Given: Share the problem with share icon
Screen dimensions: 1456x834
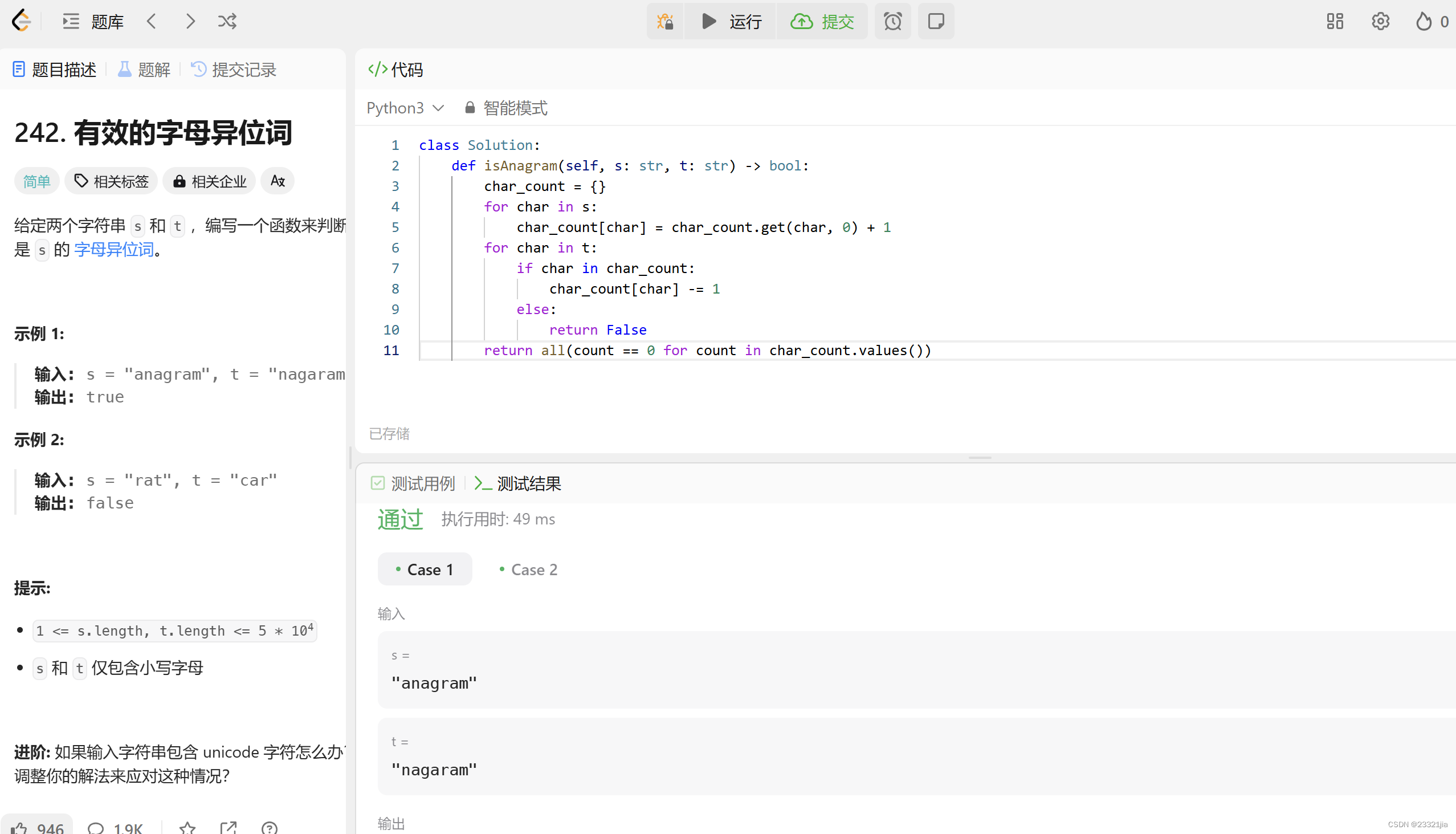Looking at the screenshot, I should pos(229,828).
